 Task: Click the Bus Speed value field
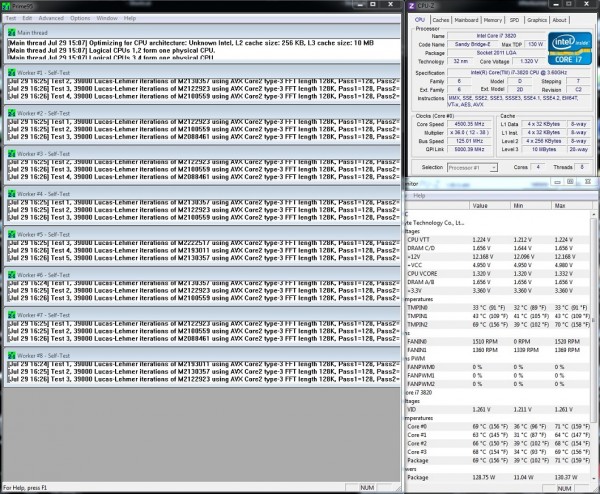click(x=470, y=141)
